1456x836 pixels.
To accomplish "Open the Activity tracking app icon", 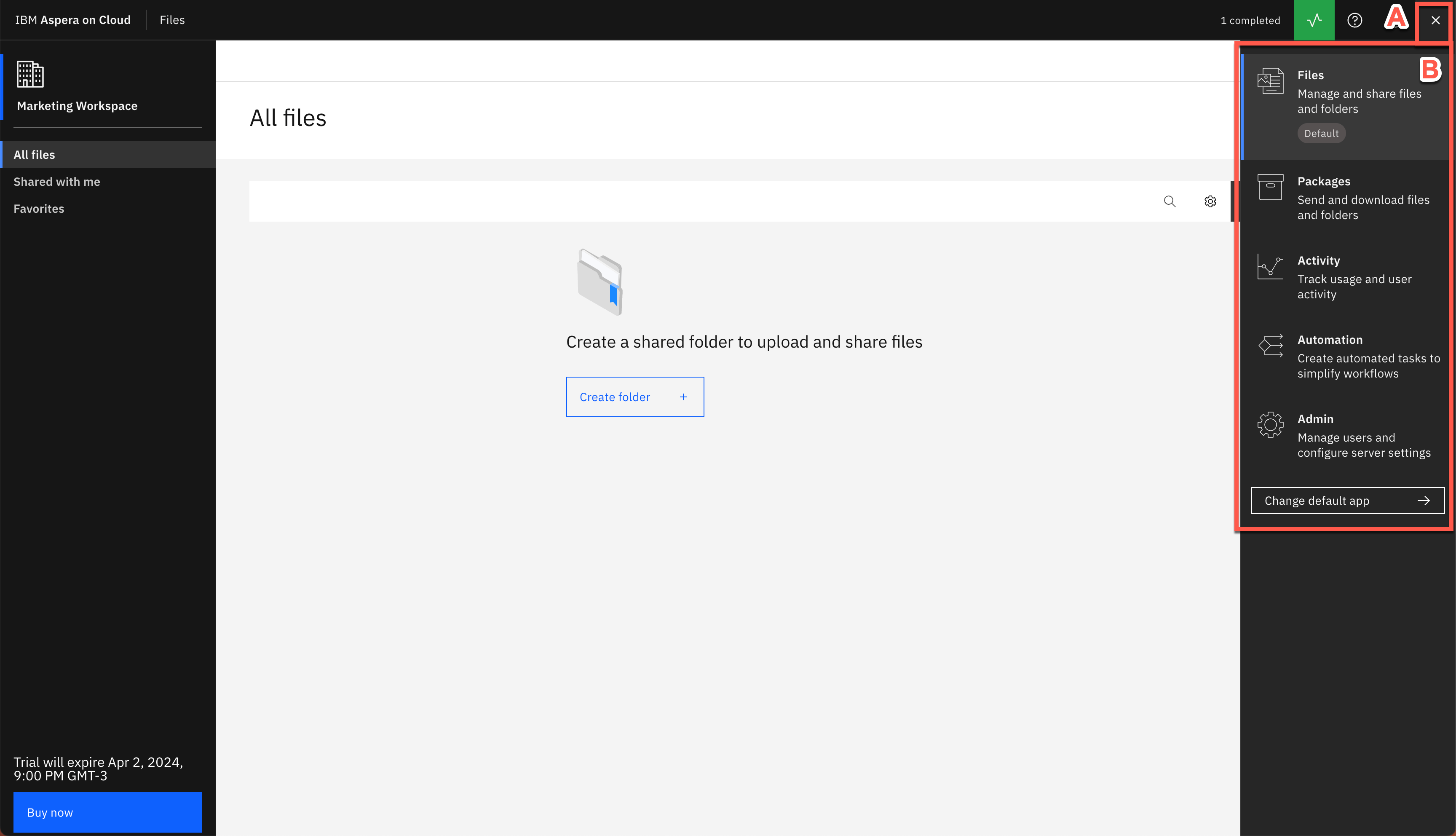I will pos(1270,266).
